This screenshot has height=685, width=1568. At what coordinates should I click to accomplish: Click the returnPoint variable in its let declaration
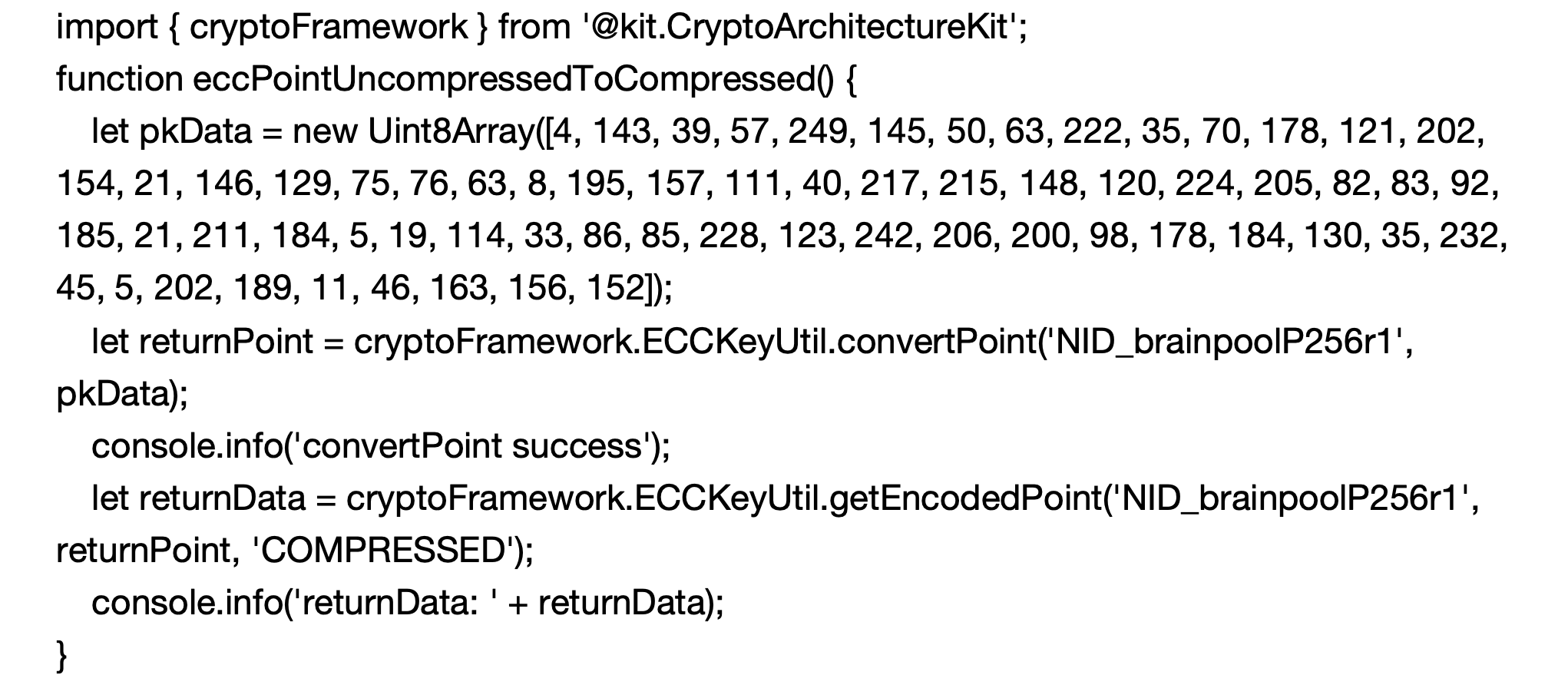pos(226,342)
